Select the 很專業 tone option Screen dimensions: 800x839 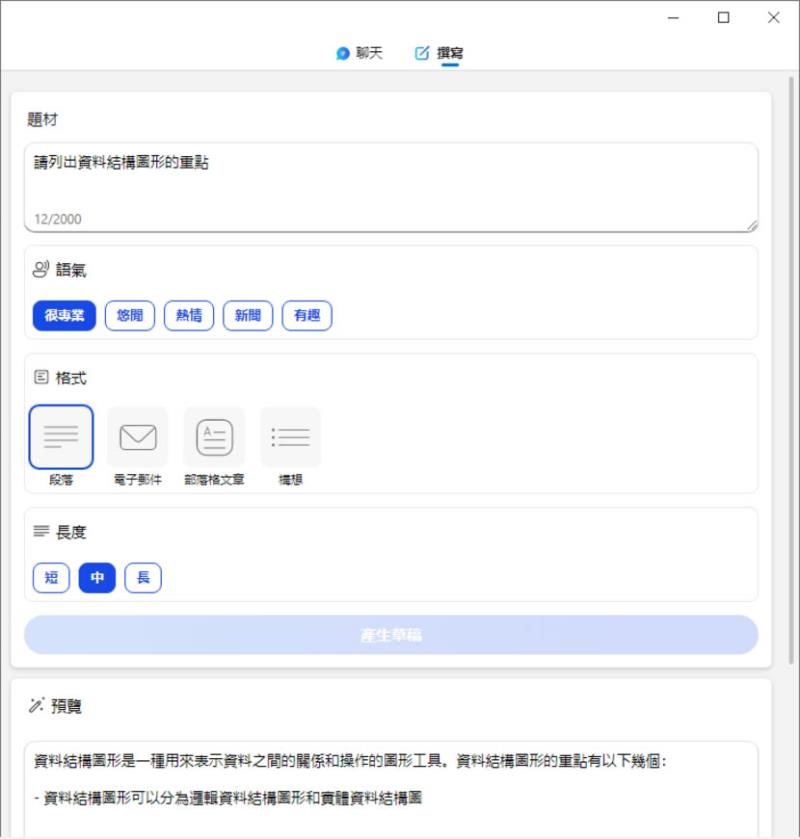[64, 316]
